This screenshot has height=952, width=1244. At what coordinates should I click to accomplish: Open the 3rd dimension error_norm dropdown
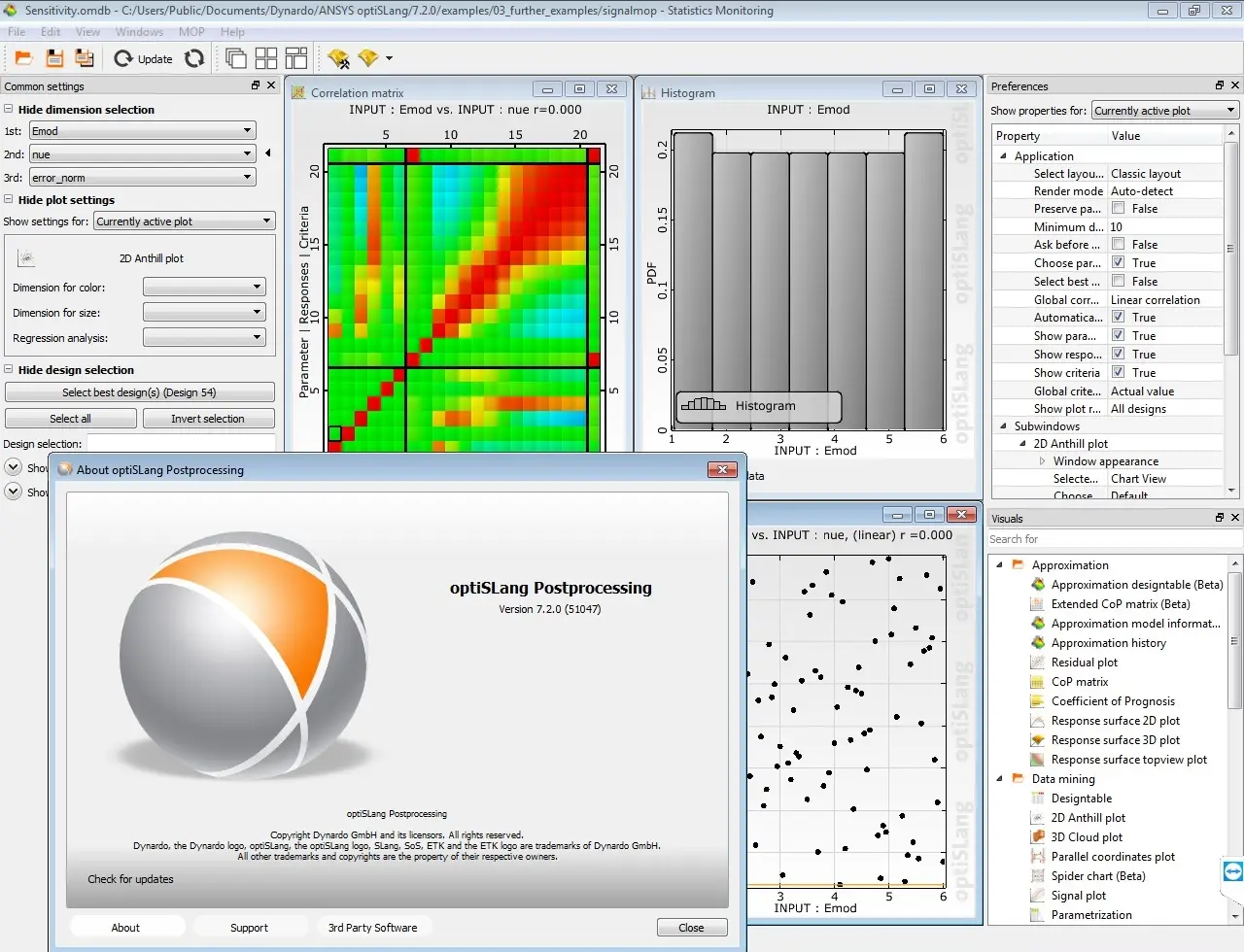pos(142,178)
